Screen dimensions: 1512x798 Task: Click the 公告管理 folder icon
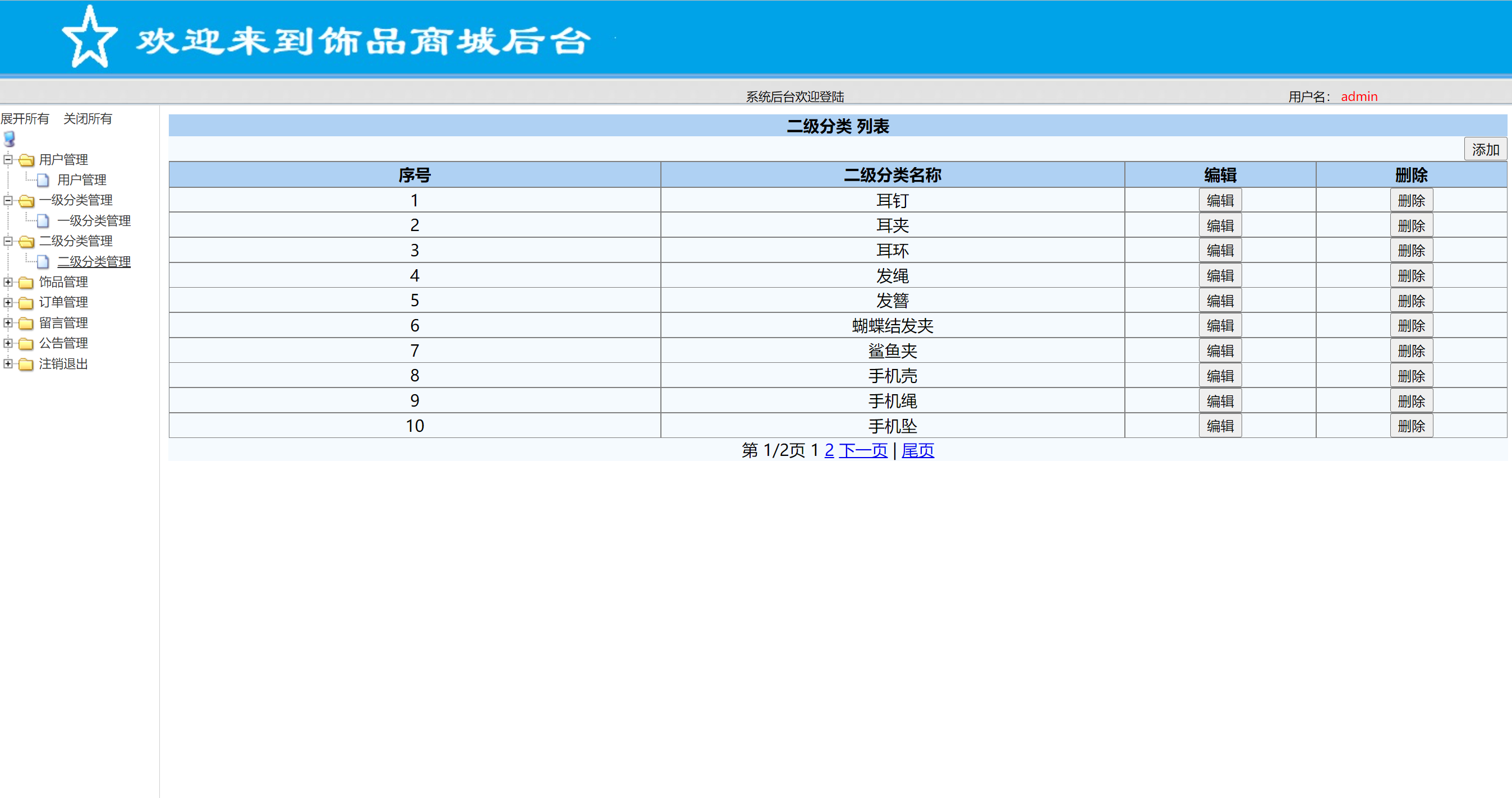coord(25,344)
